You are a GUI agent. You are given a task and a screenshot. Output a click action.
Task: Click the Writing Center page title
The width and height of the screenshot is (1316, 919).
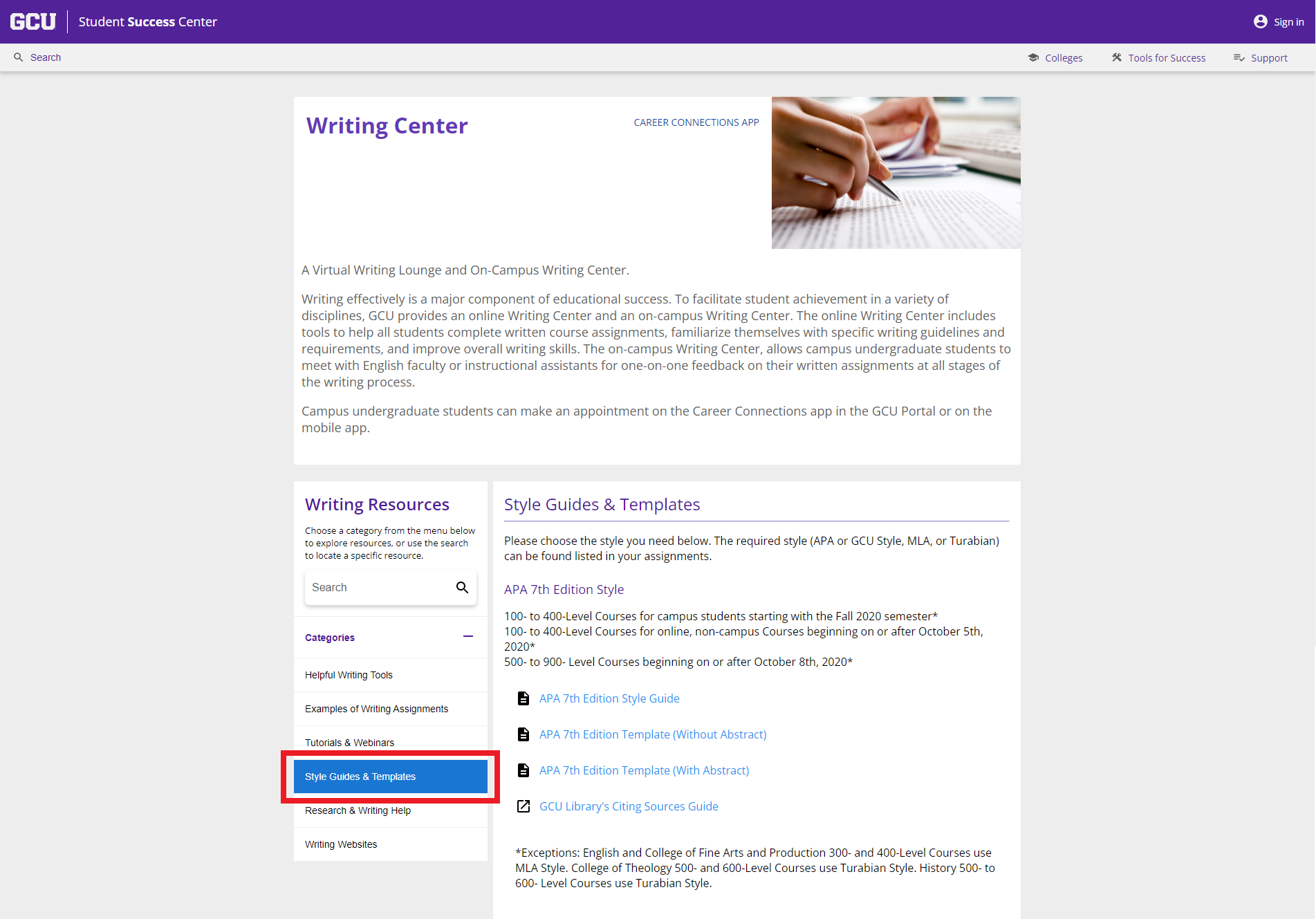pos(387,126)
